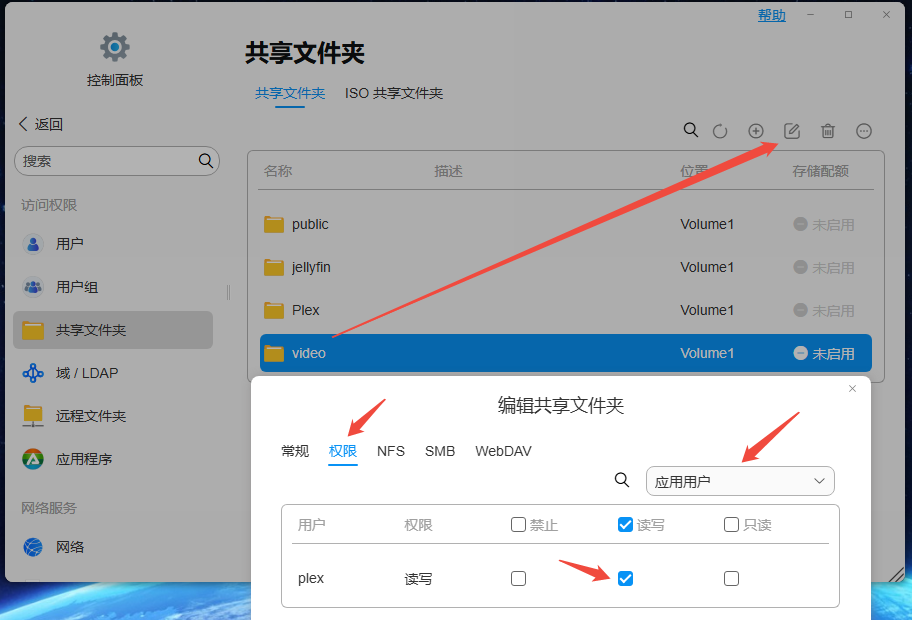
Task: Click 未启用 quota status for public
Action: 824,225
